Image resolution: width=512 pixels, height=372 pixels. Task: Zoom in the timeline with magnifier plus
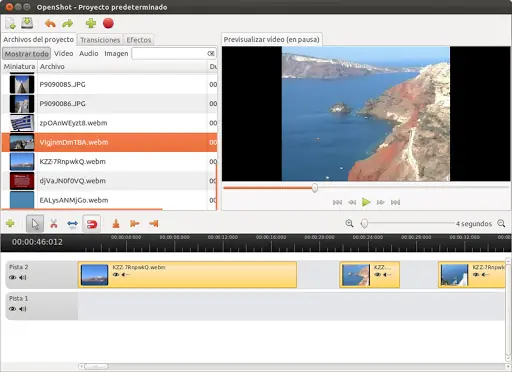point(349,223)
